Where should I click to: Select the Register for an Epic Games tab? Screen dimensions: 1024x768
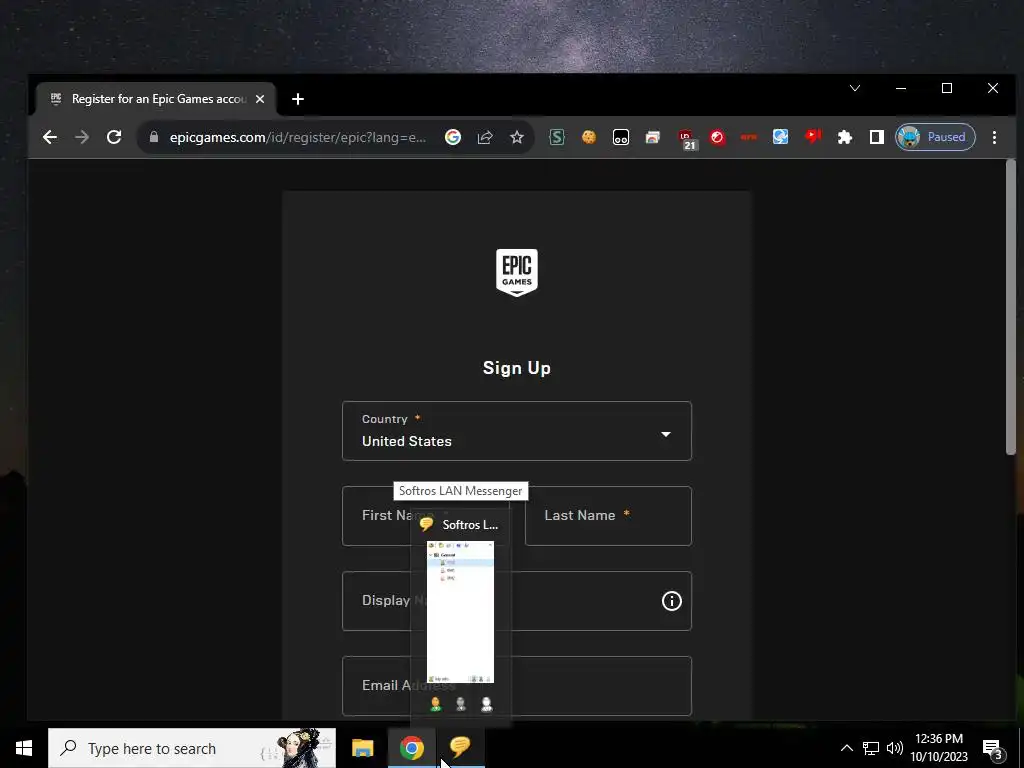[x=155, y=99]
